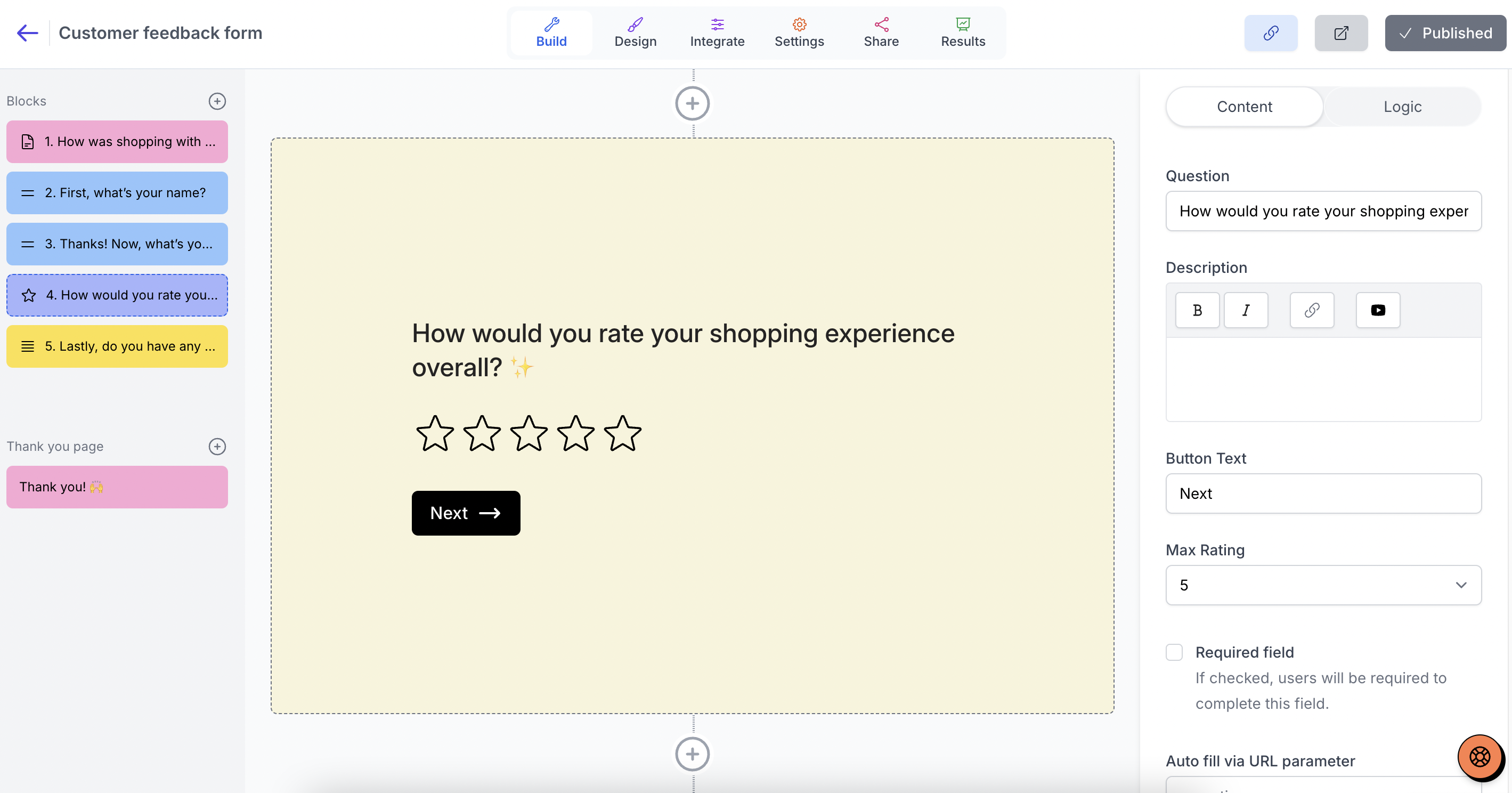The image size is (1512, 793).
Task: Enable the Required field checkbox
Action: click(x=1175, y=652)
